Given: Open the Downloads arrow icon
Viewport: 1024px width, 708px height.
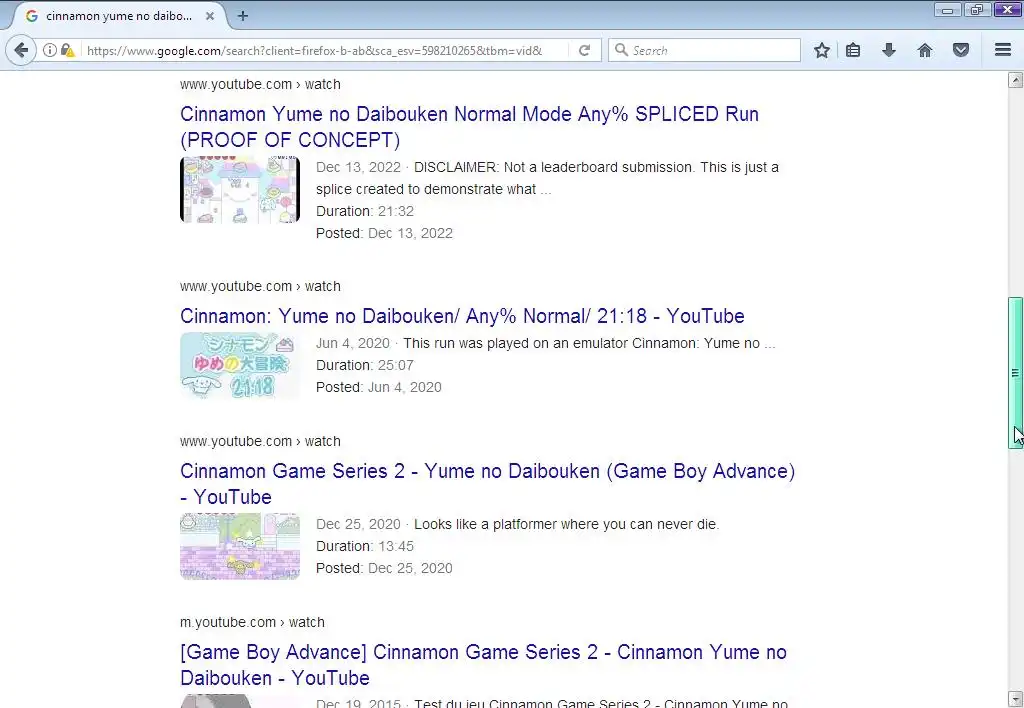Looking at the screenshot, I should point(889,50).
